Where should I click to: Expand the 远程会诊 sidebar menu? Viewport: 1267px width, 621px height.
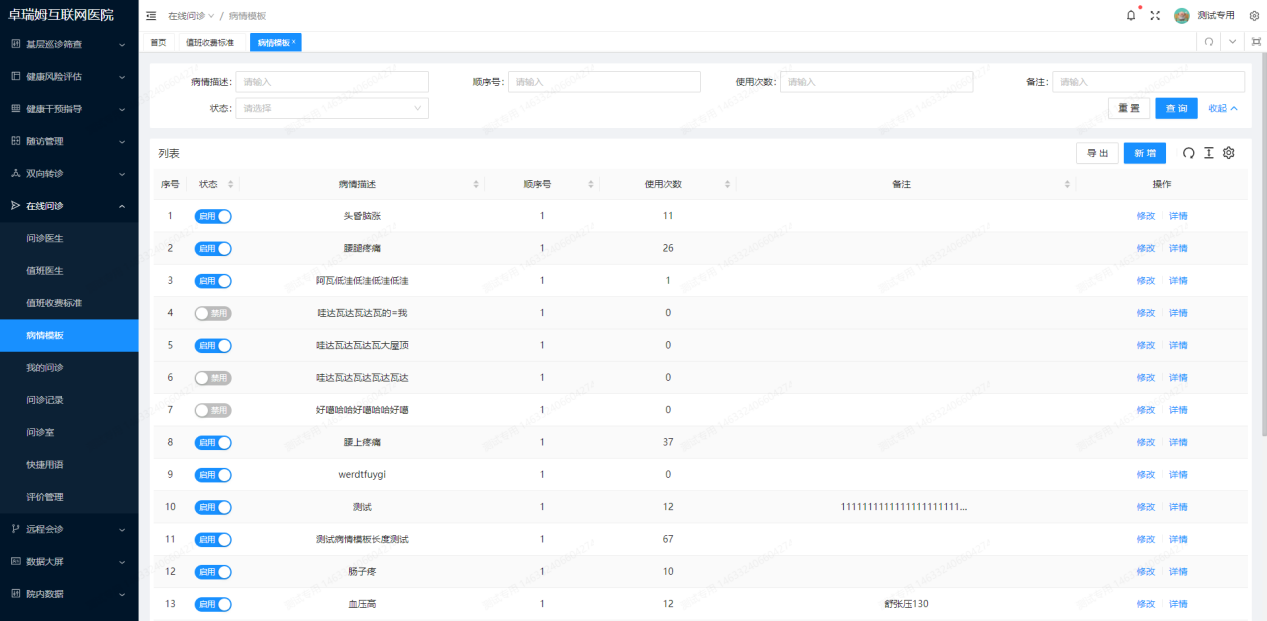coord(69,529)
